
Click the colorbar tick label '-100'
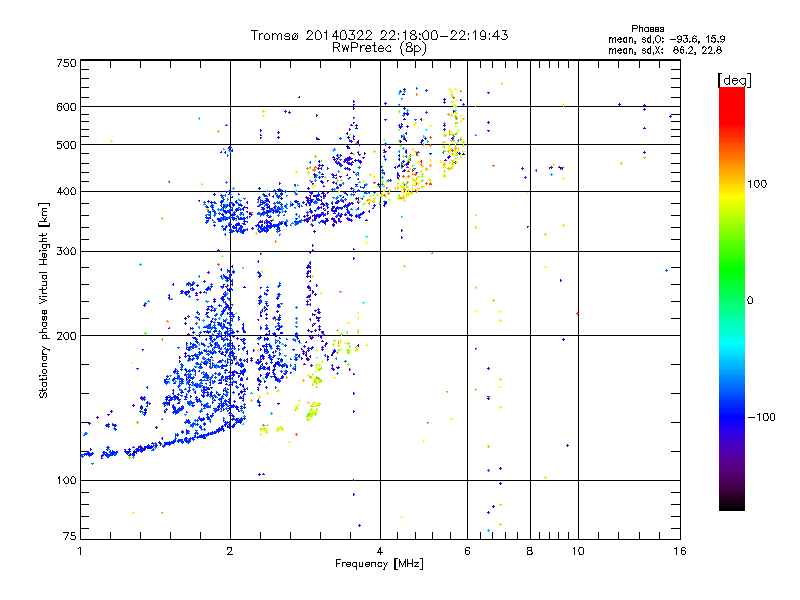pyautogui.click(x=761, y=417)
